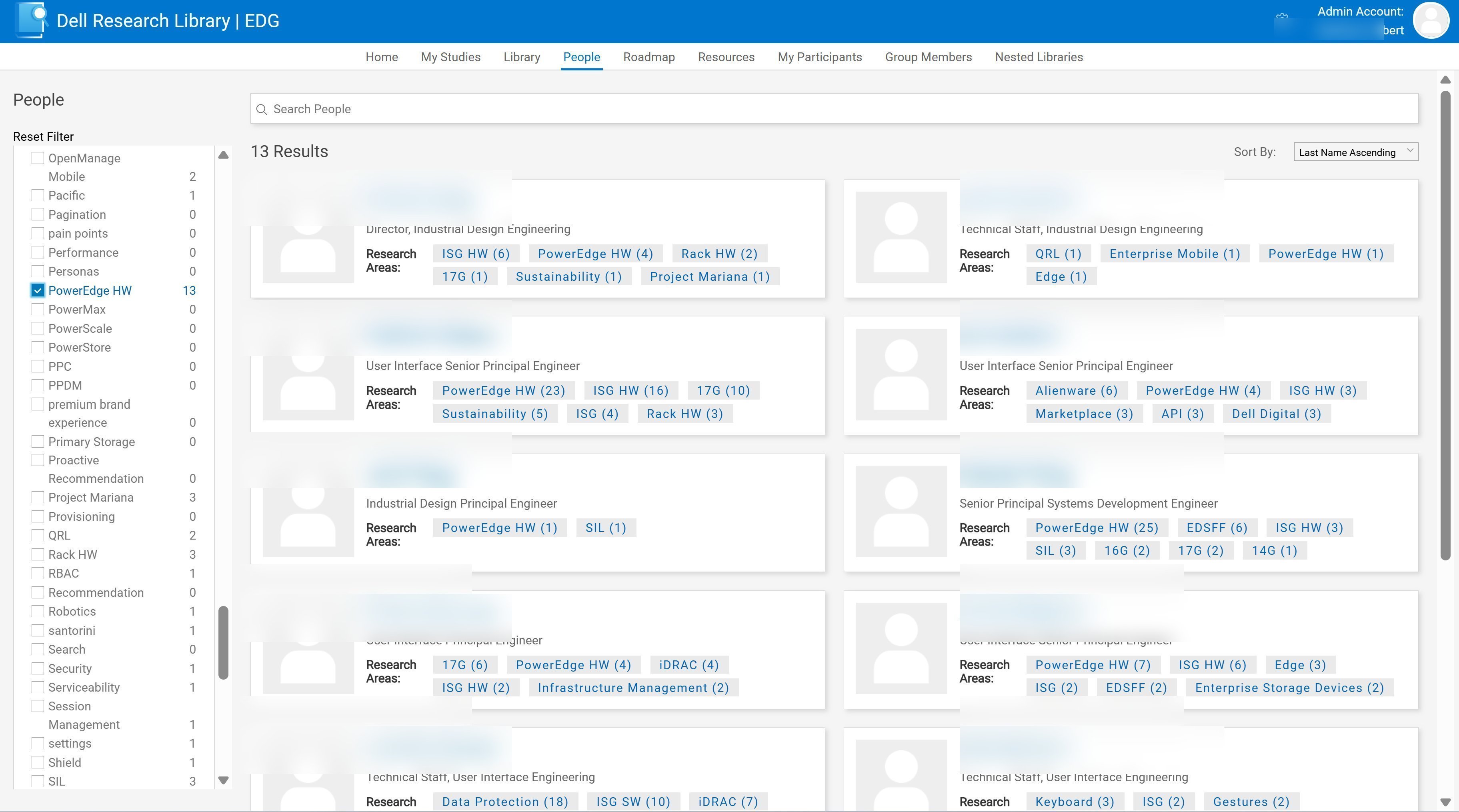The height and width of the screenshot is (812, 1459).
Task: Click the EDSFF (6) research tag
Action: click(x=1217, y=528)
